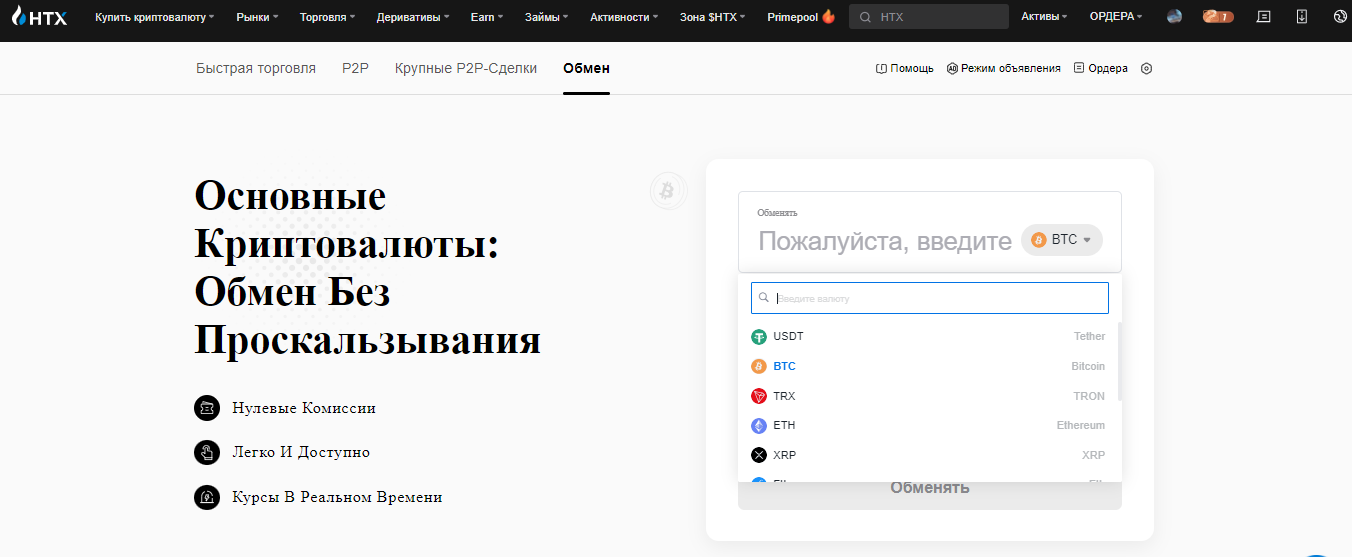Click the Bitcoin name label
The image size is (1352, 557).
[1088, 367]
